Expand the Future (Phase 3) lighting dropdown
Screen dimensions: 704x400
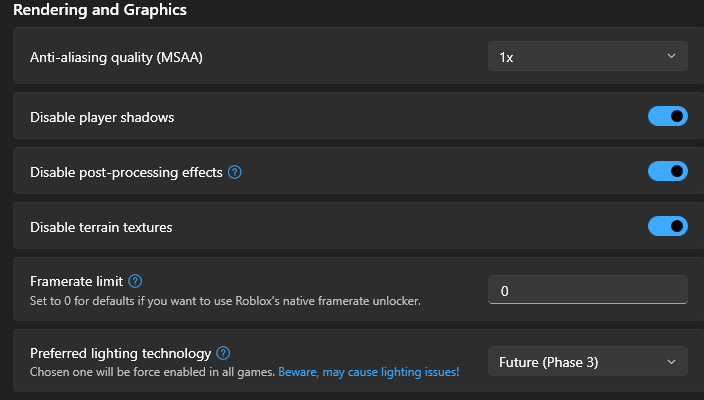click(x=587, y=362)
